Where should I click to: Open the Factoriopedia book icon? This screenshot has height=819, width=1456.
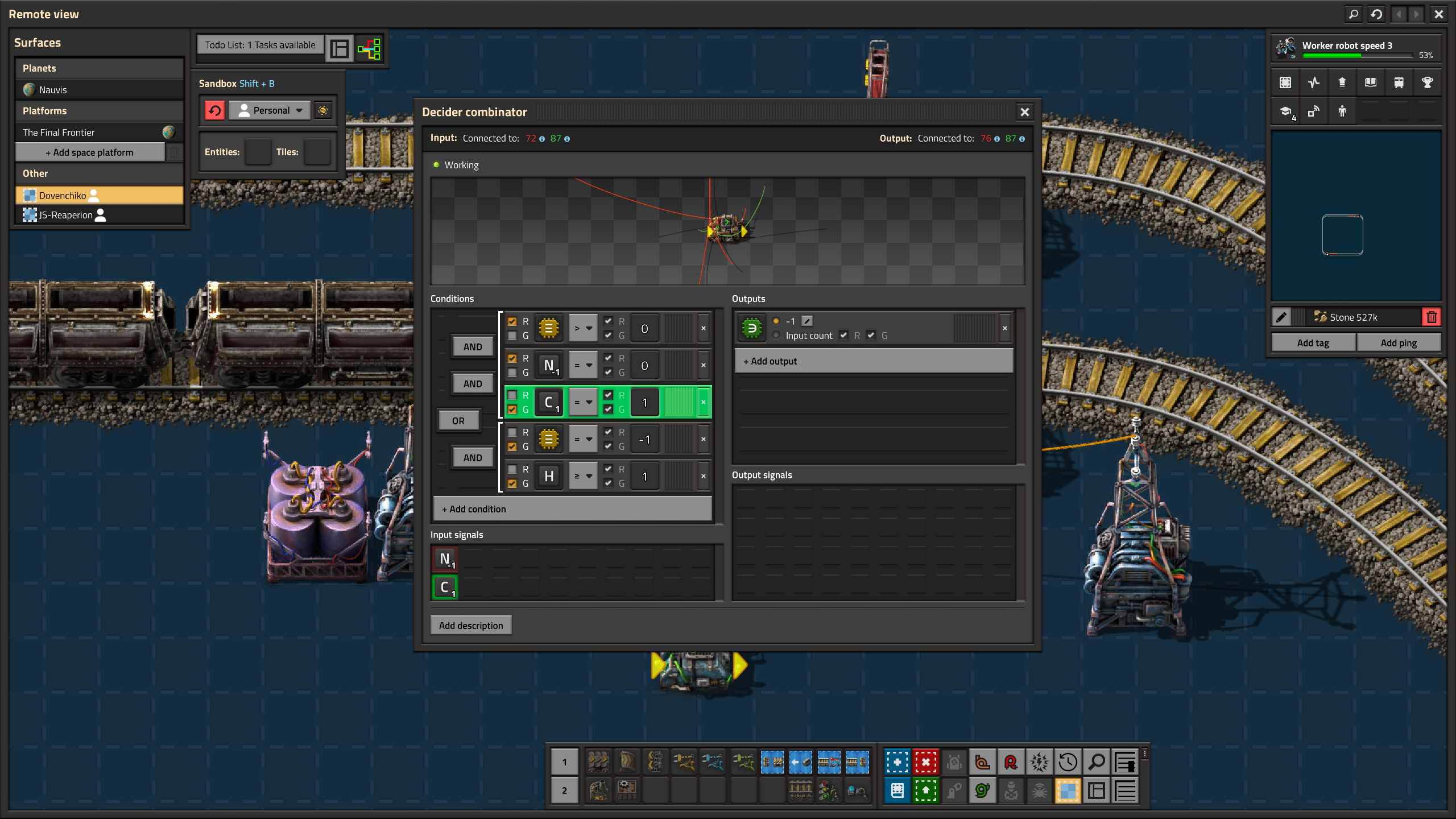[x=1371, y=82]
